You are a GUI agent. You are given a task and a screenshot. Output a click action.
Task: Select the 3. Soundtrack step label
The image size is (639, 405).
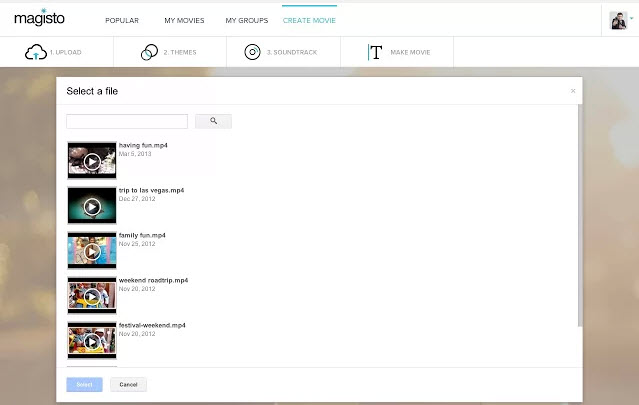292,52
